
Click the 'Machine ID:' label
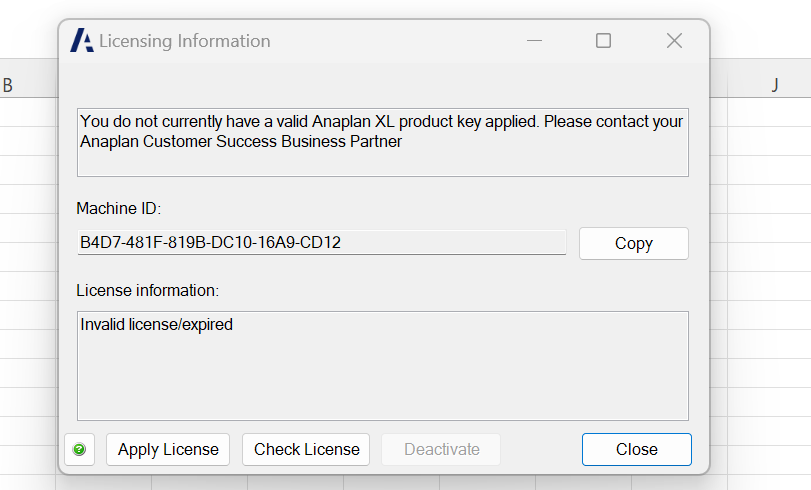118,208
